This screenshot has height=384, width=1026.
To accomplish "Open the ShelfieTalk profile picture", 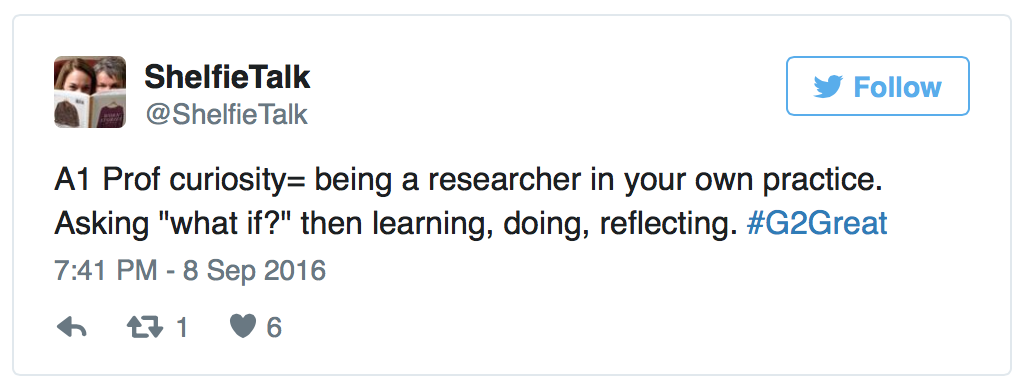I will (90, 92).
